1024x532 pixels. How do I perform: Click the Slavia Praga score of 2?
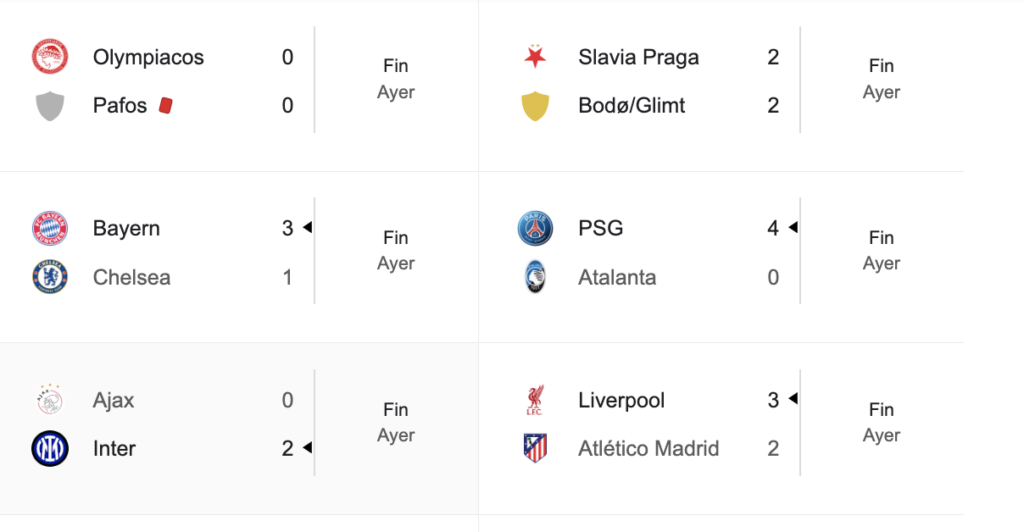[x=773, y=57]
